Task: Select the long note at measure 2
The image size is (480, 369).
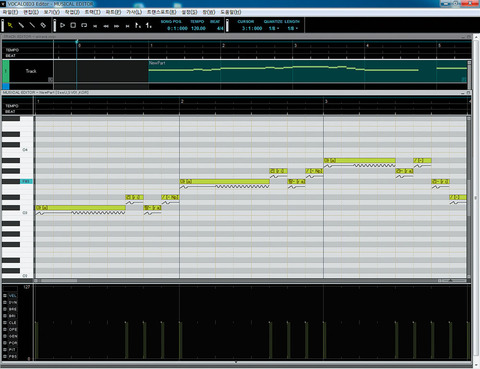Action: click(x=225, y=181)
